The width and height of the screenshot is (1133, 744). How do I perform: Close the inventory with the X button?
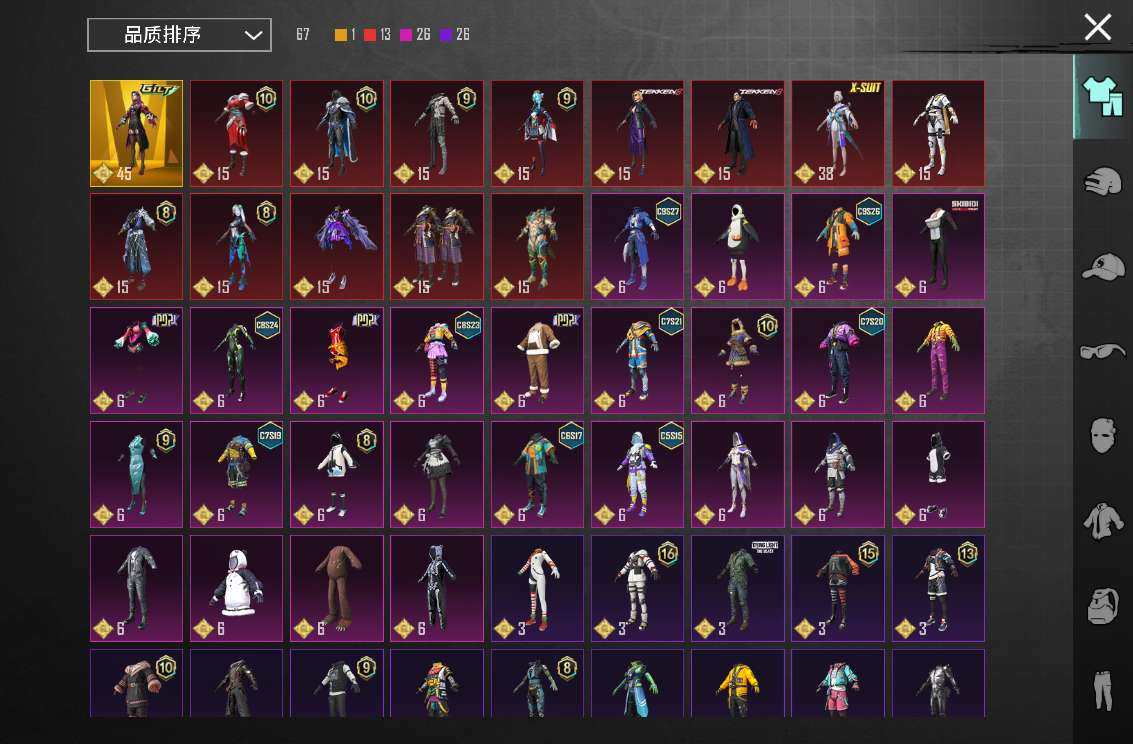coord(1097,27)
